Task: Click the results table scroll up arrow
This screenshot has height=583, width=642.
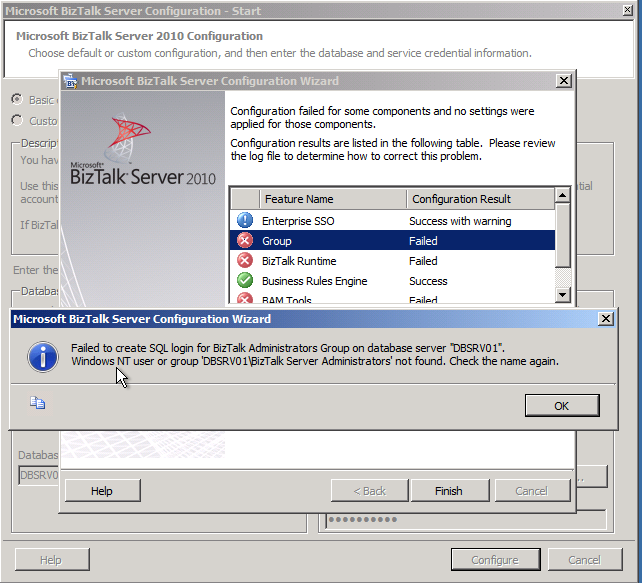Action: click(563, 195)
